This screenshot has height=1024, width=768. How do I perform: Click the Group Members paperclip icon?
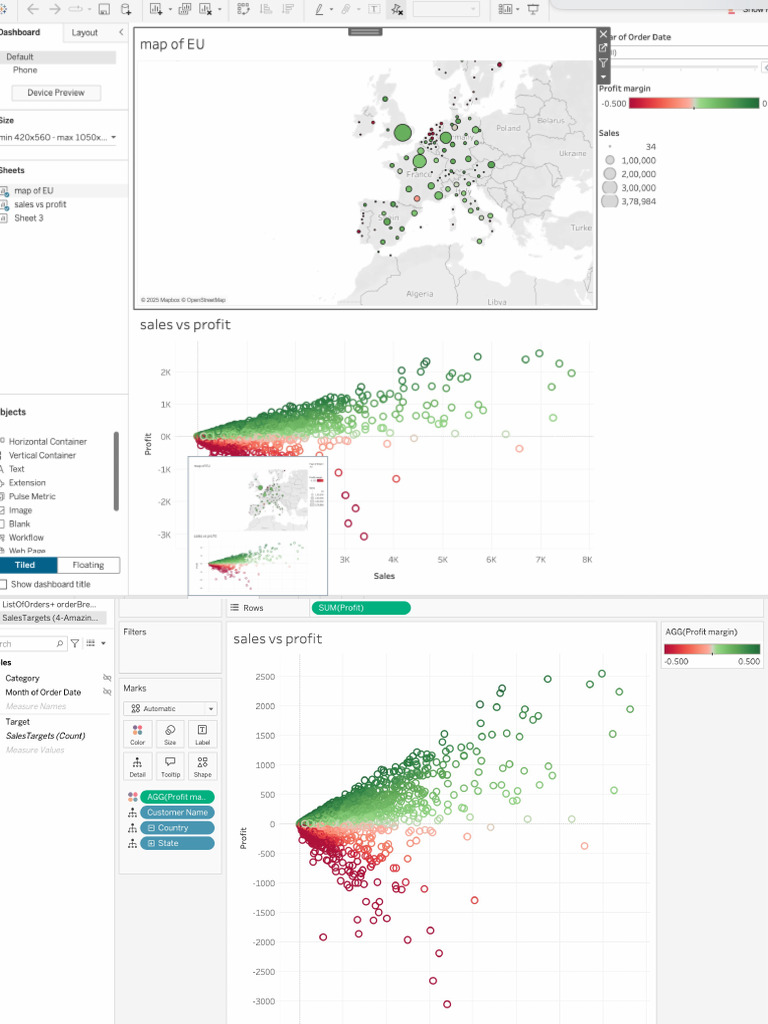point(346,9)
